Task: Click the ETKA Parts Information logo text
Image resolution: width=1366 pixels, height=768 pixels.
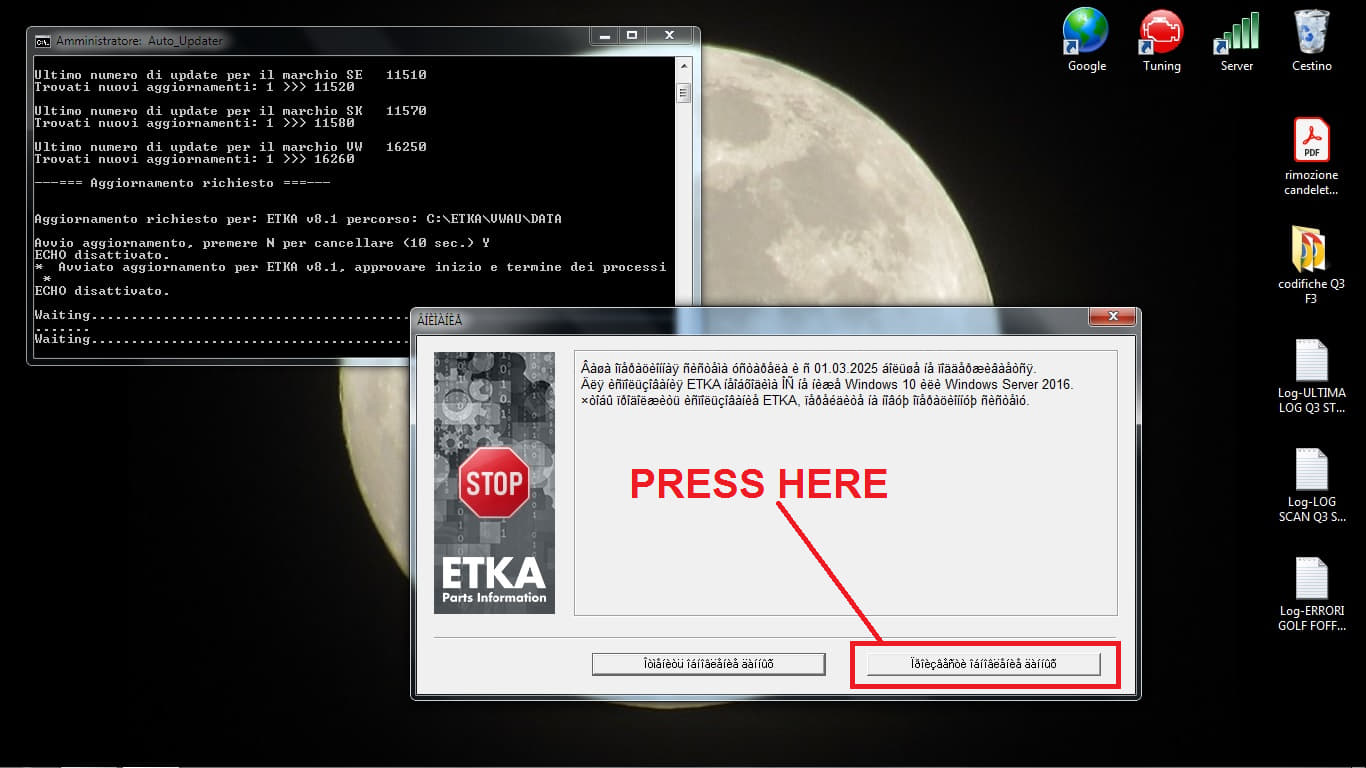Action: (494, 581)
